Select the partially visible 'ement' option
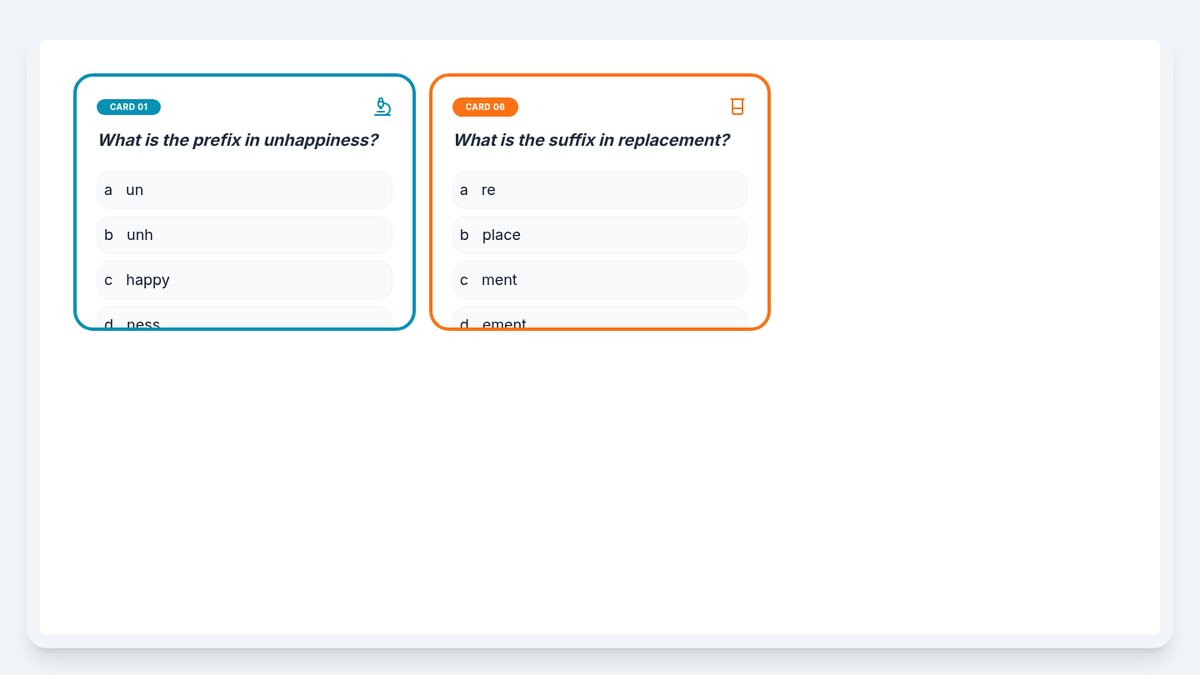Image resolution: width=1200 pixels, height=675 pixels. coord(600,319)
